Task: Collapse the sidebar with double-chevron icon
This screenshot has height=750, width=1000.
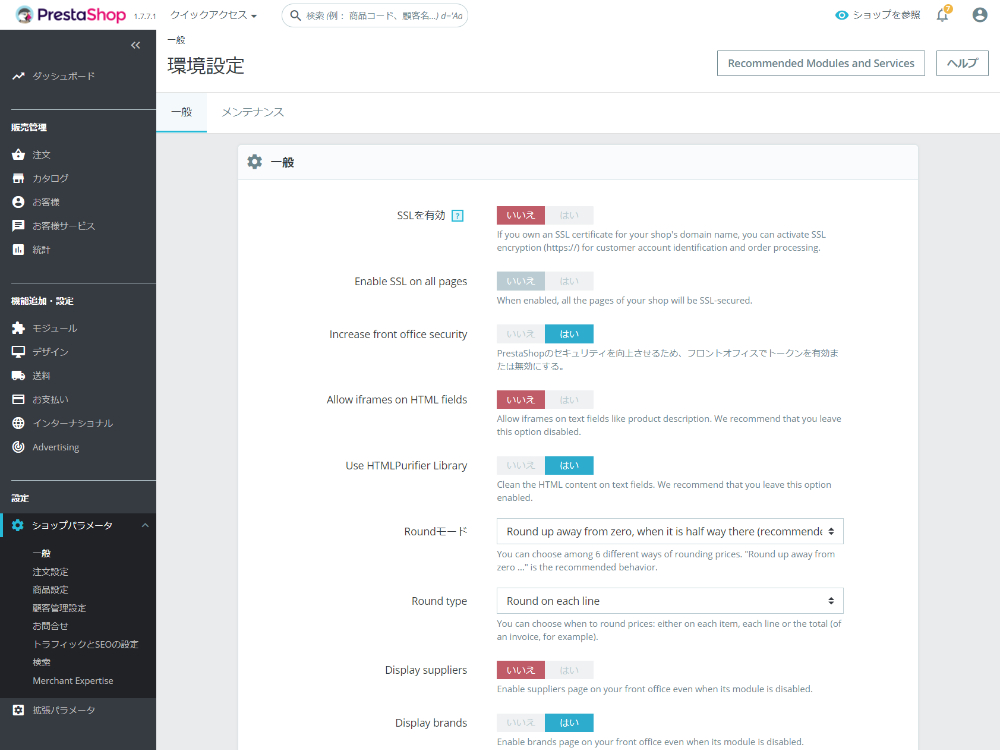Action: (x=135, y=45)
